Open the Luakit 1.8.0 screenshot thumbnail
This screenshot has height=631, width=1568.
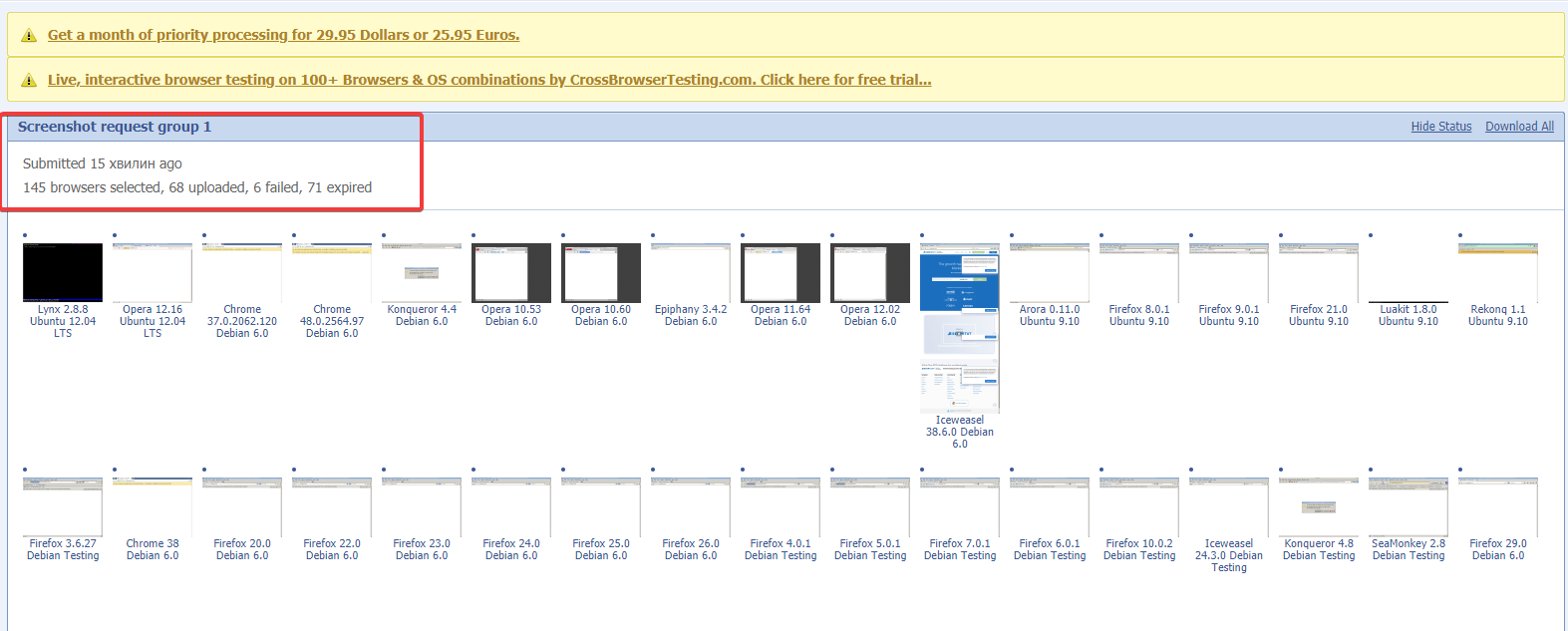click(1409, 272)
